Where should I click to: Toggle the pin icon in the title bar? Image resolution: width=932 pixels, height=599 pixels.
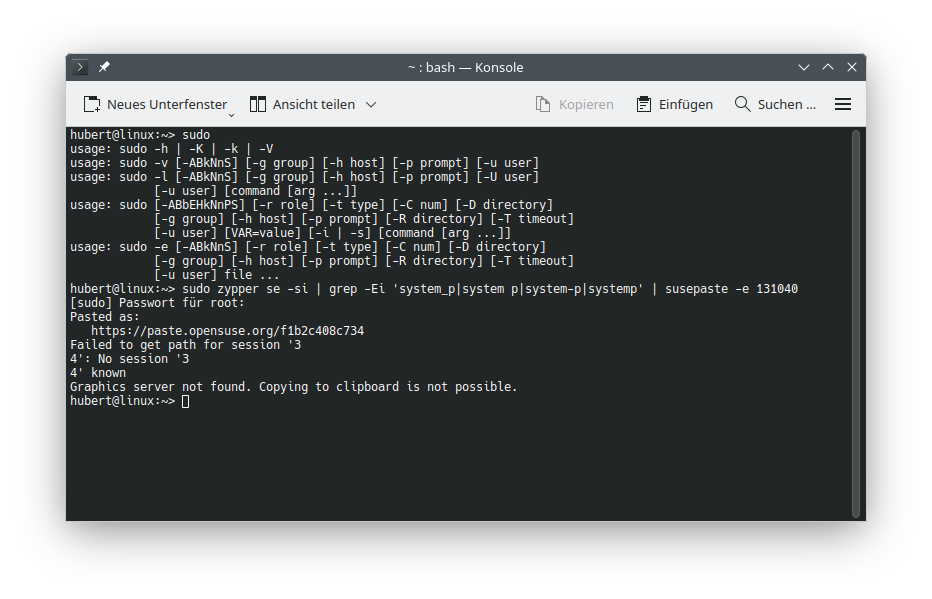point(104,67)
